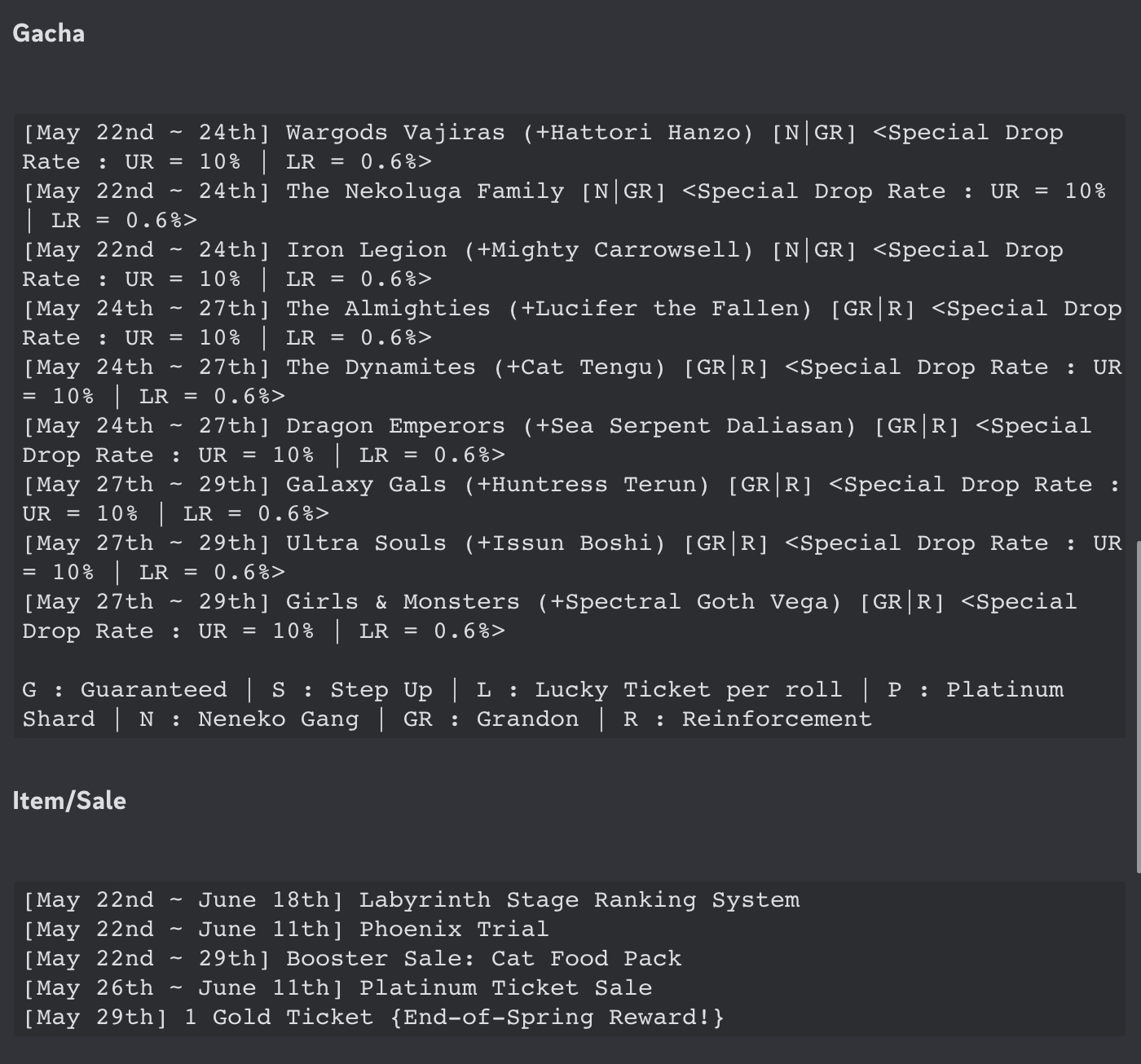Click the Labyrinth Stage Ranking System line
The width and height of the screenshot is (1141, 1064).
click(579, 900)
